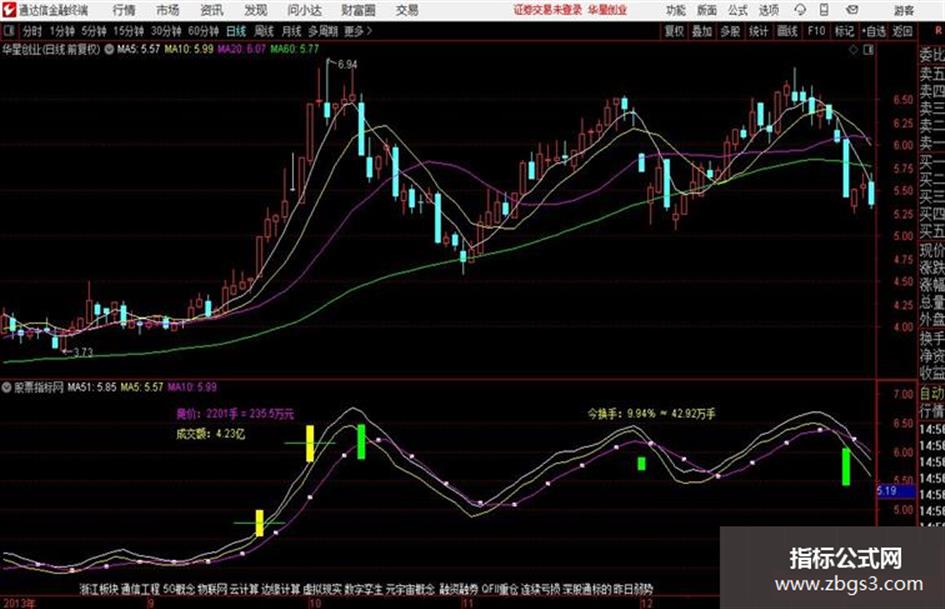The width and height of the screenshot is (945, 609).
Task: Select the 周线 weekly chart tab
Action: [x=264, y=31]
